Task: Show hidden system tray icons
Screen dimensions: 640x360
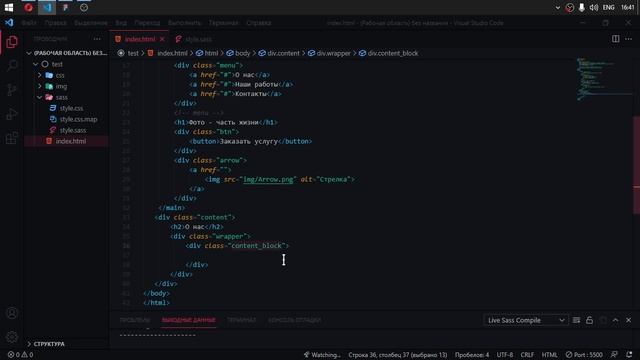Action: click(x=558, y=7)
